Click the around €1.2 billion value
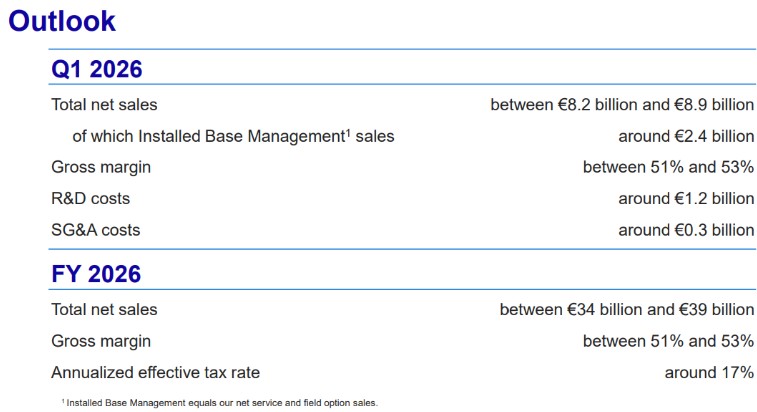This screenshot has width=757, height=412. click(685, 198)
